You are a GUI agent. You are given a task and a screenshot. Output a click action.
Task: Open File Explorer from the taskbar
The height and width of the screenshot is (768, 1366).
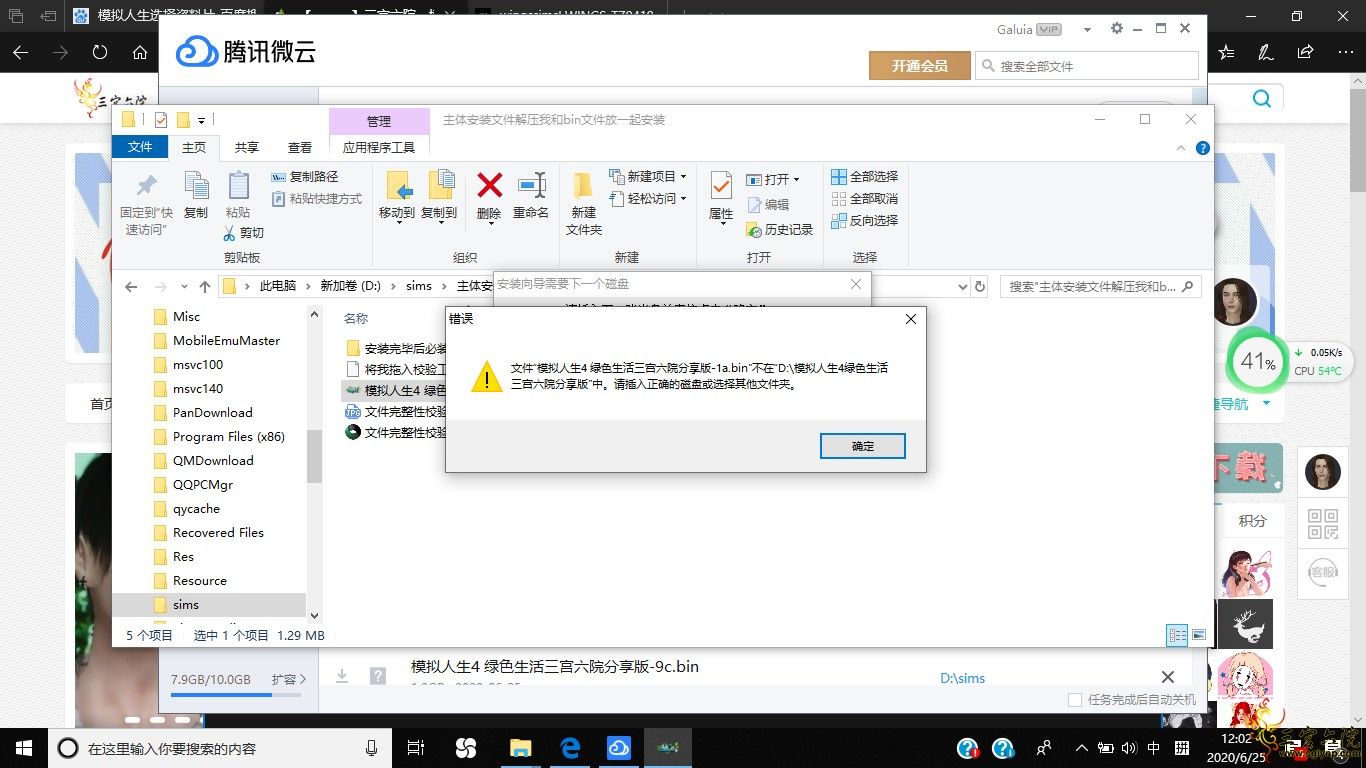pos(520,748)
